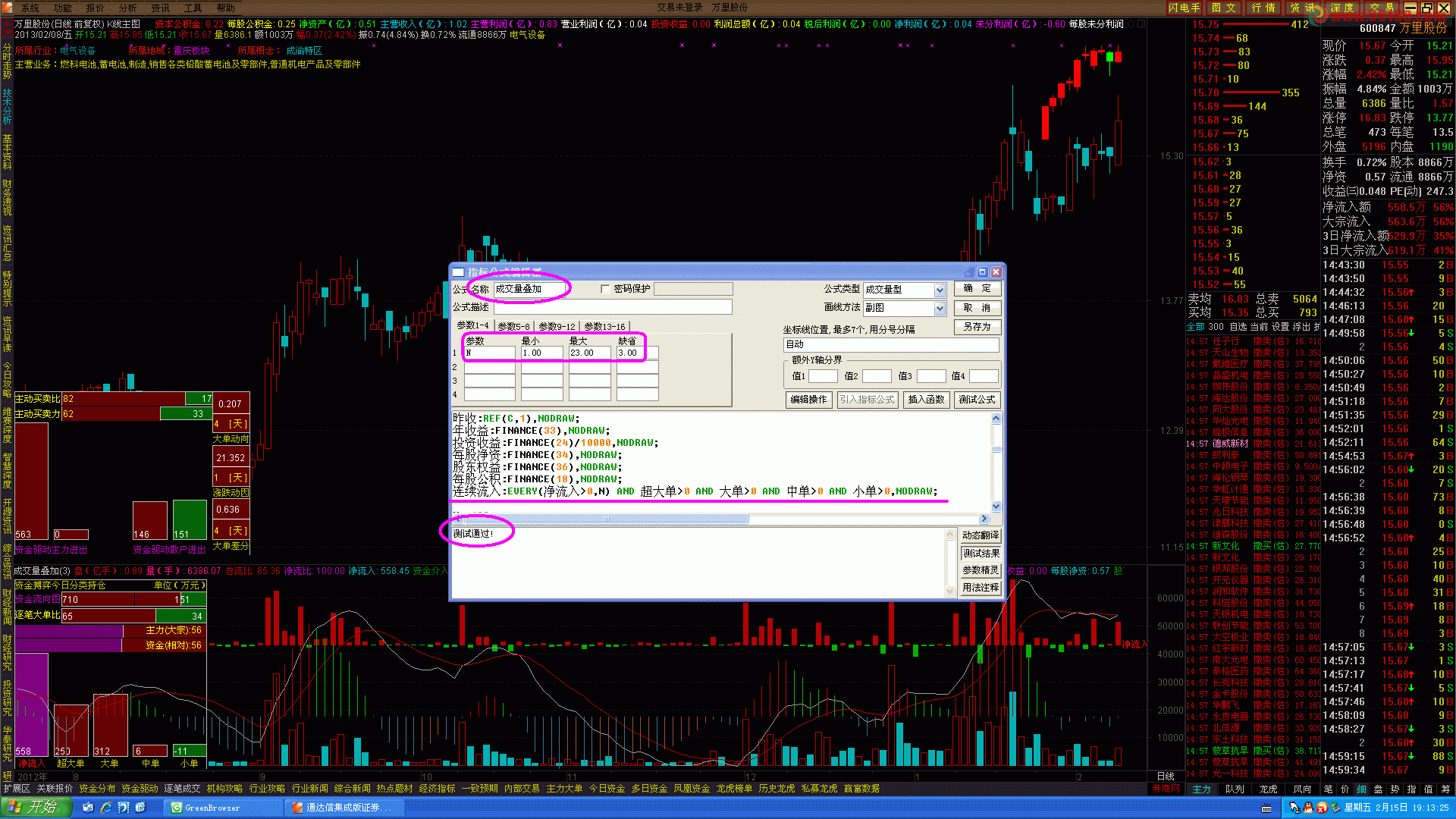
Task: Click the 闪电手 toolbar button
Action: point(1184,8)
